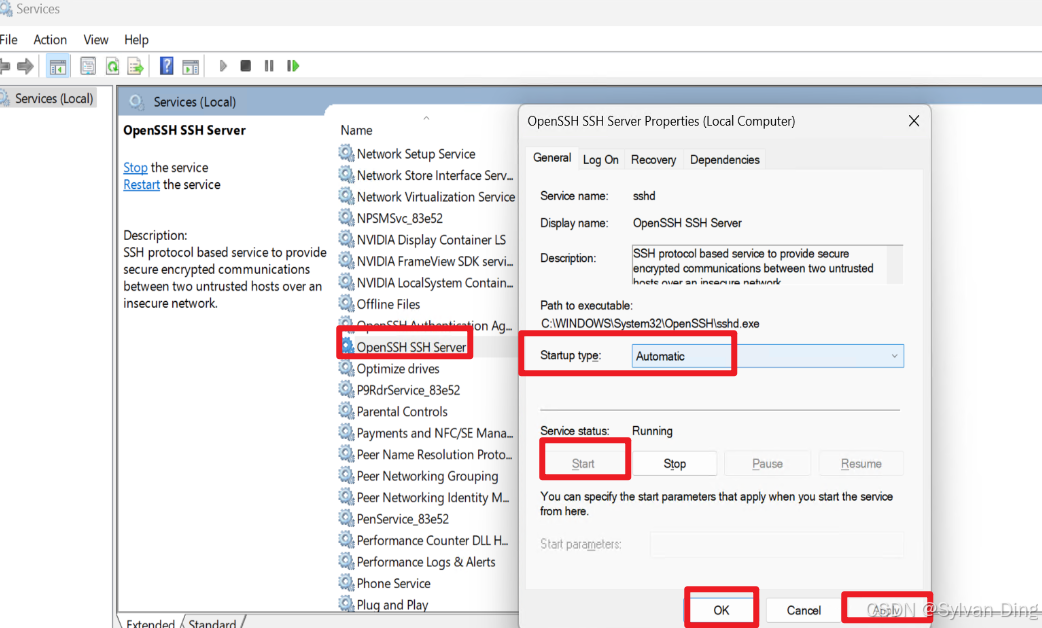
Task: Open the Startup type dropdown
Action: [768, 356]
